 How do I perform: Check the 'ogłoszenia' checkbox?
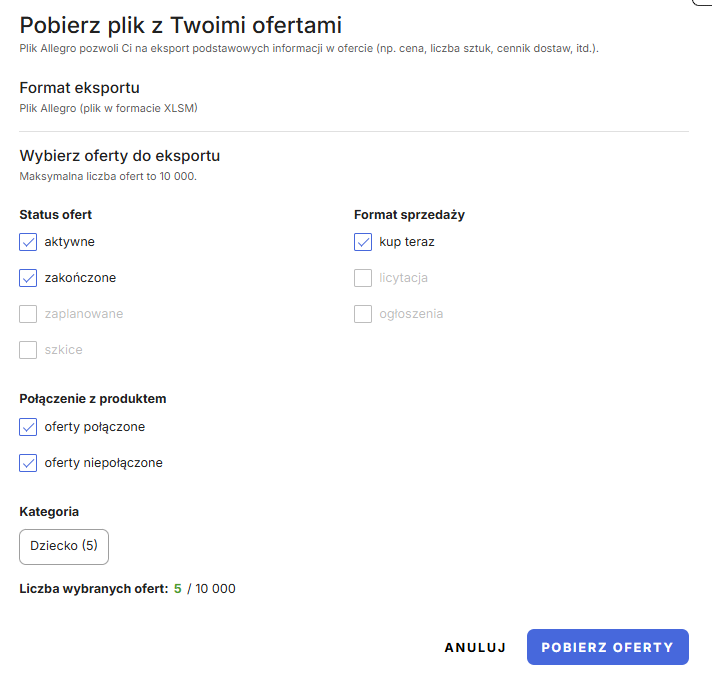click(363, 314)
